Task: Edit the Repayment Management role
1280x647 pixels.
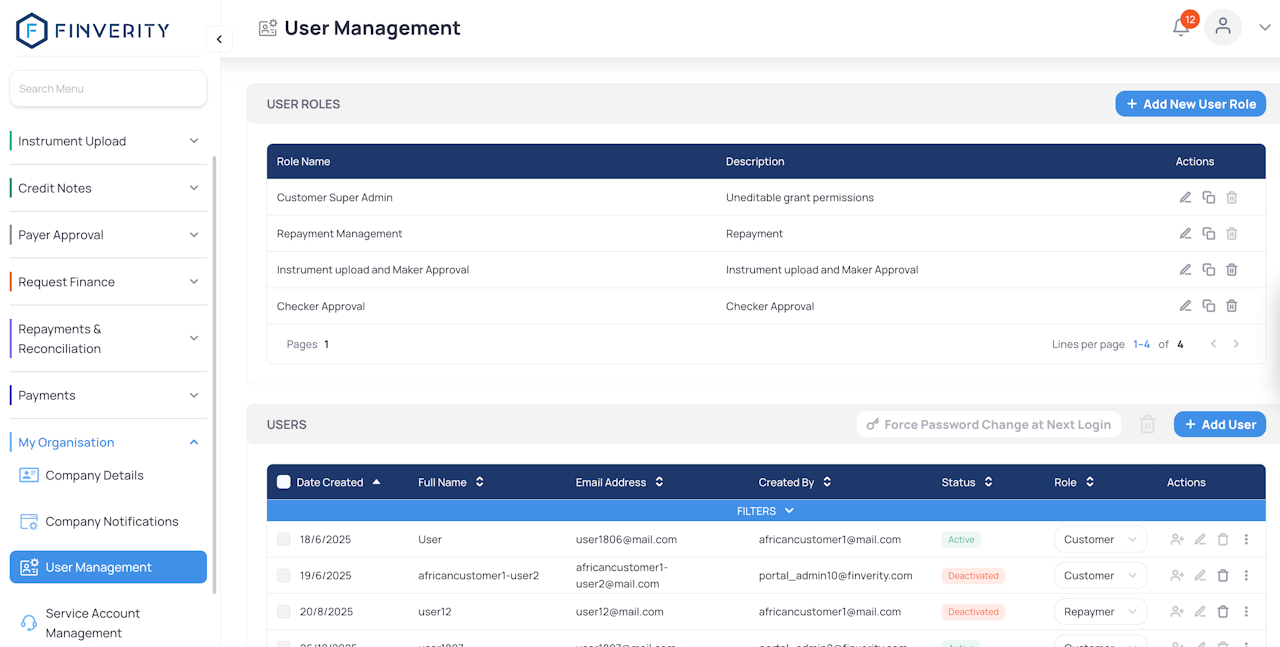Action: click(1185, 234)
